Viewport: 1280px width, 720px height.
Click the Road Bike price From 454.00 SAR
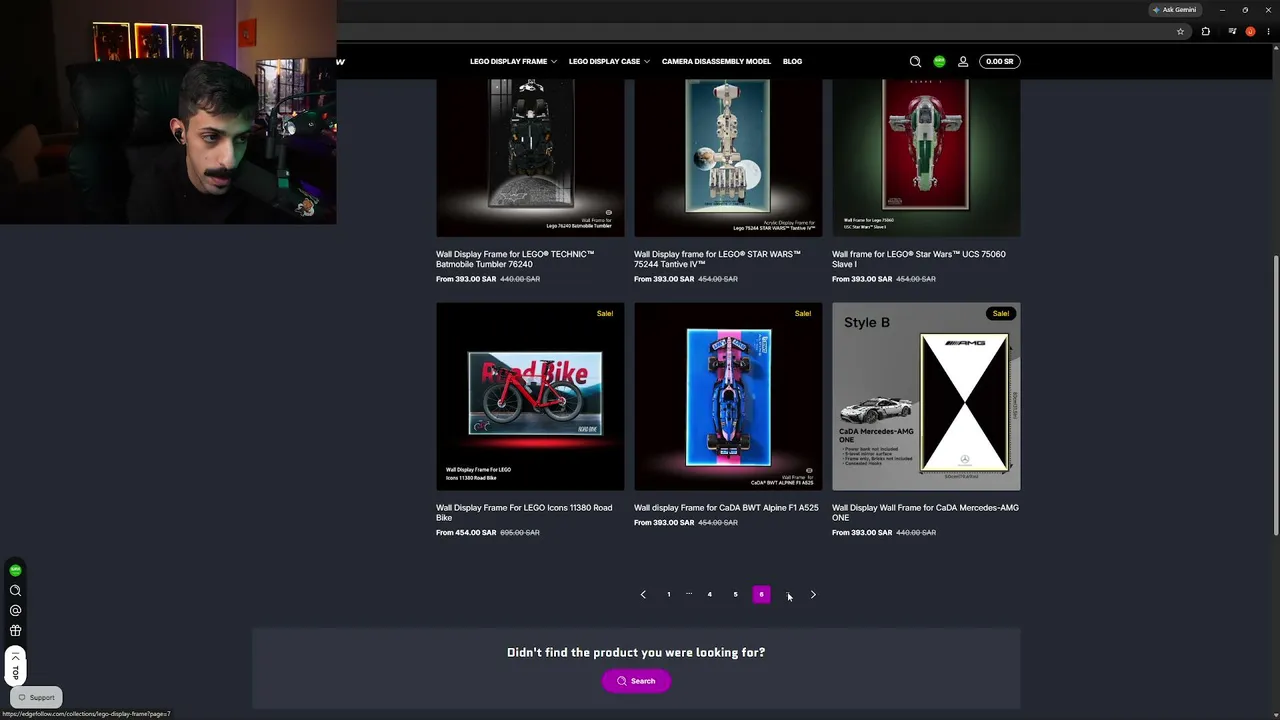point(466,533)
